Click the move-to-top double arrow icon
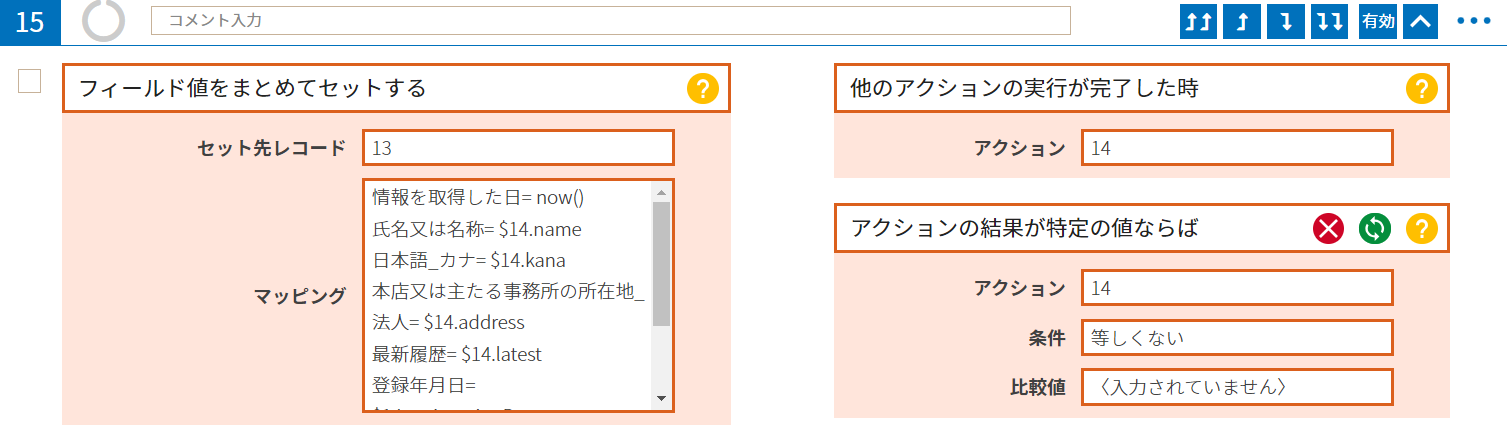The image size is (1507, 440). tap(1198, 21)
